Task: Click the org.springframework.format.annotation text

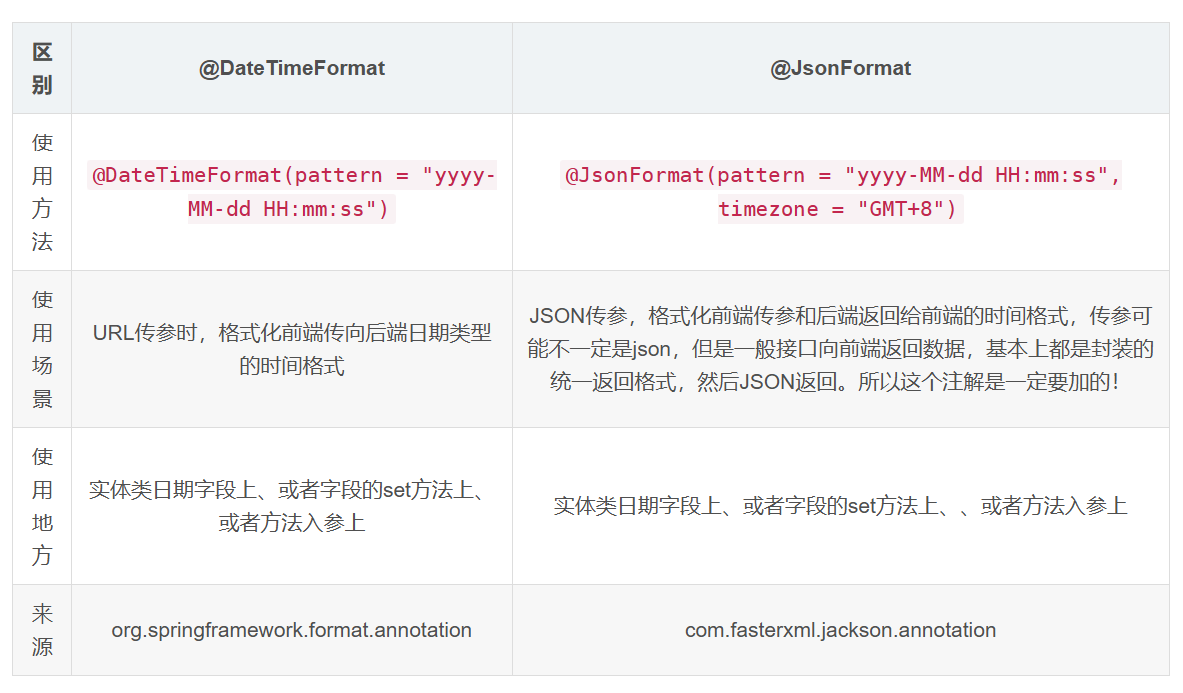Action: click(x=291, y=630)
